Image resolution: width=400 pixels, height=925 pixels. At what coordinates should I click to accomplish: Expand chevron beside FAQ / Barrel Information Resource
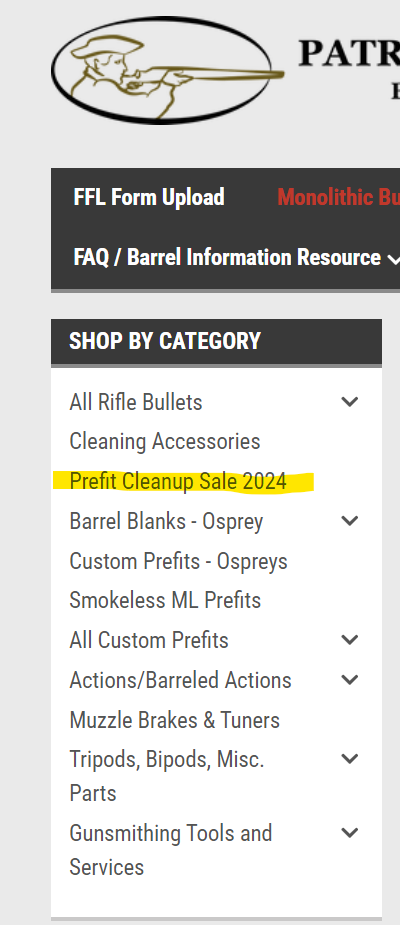tap(393, 259)
